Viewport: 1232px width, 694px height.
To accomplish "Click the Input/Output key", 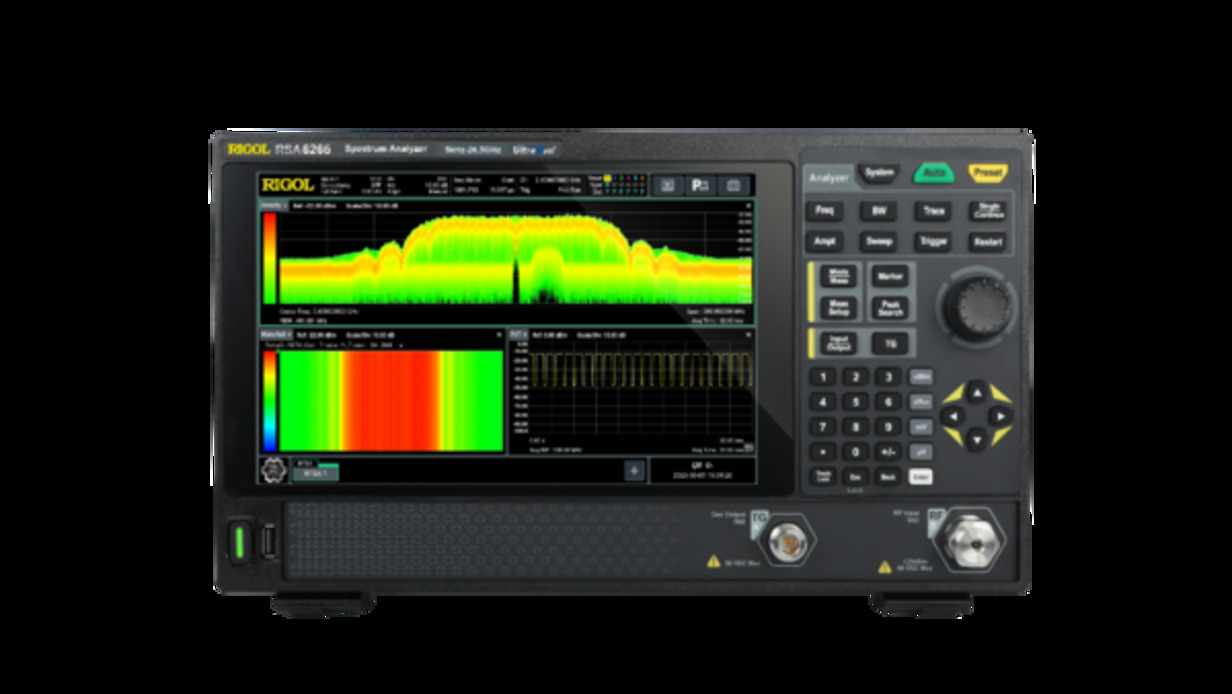I will pyautogui.click(x=839, y=343).
